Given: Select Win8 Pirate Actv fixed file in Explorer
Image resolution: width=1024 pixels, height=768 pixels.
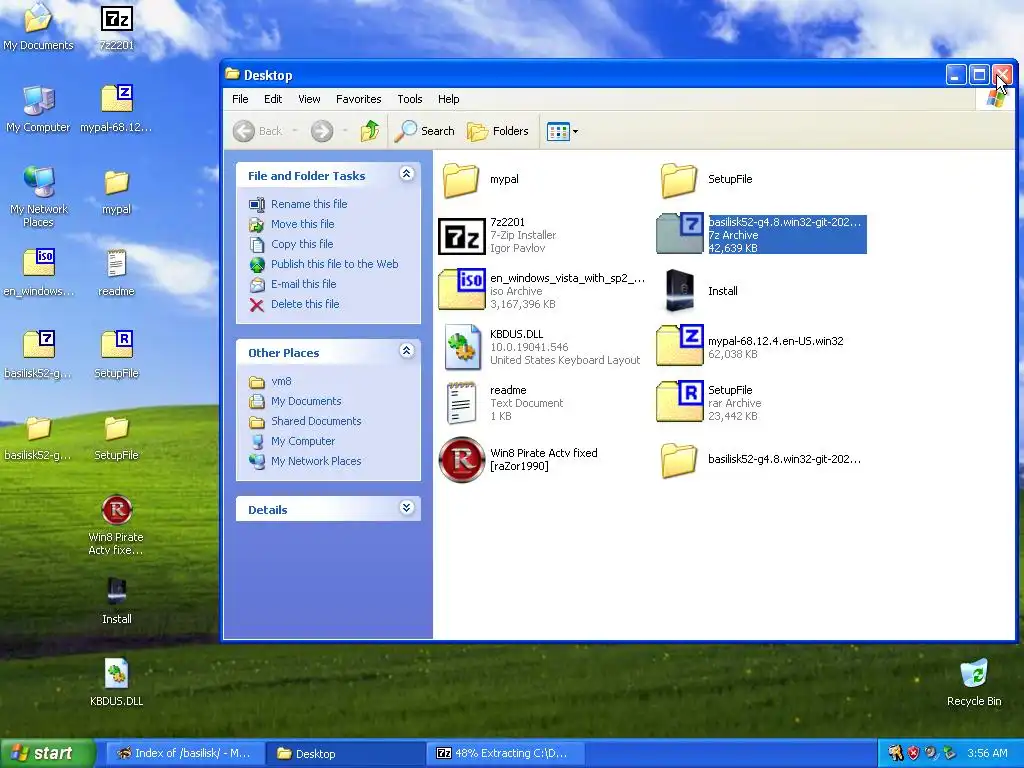Looking at the screenshot, I should click(x=518, y=459).
